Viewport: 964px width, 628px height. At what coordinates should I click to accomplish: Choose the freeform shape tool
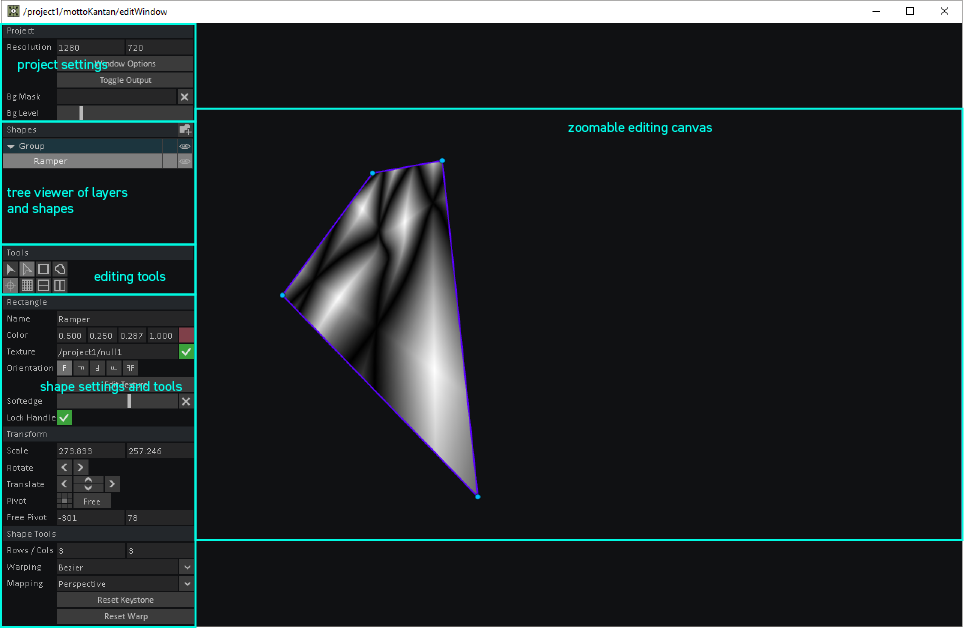[59, 268]
